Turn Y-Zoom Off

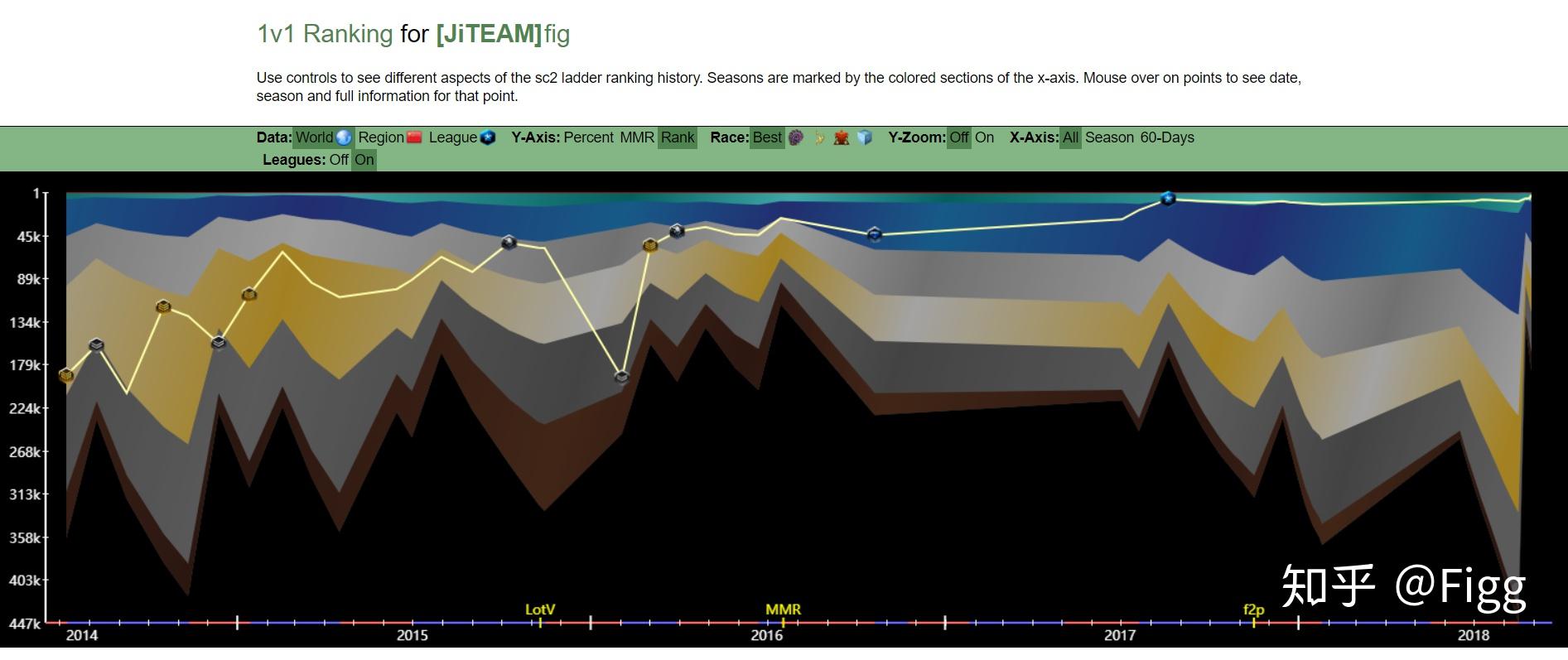(959, 137)
